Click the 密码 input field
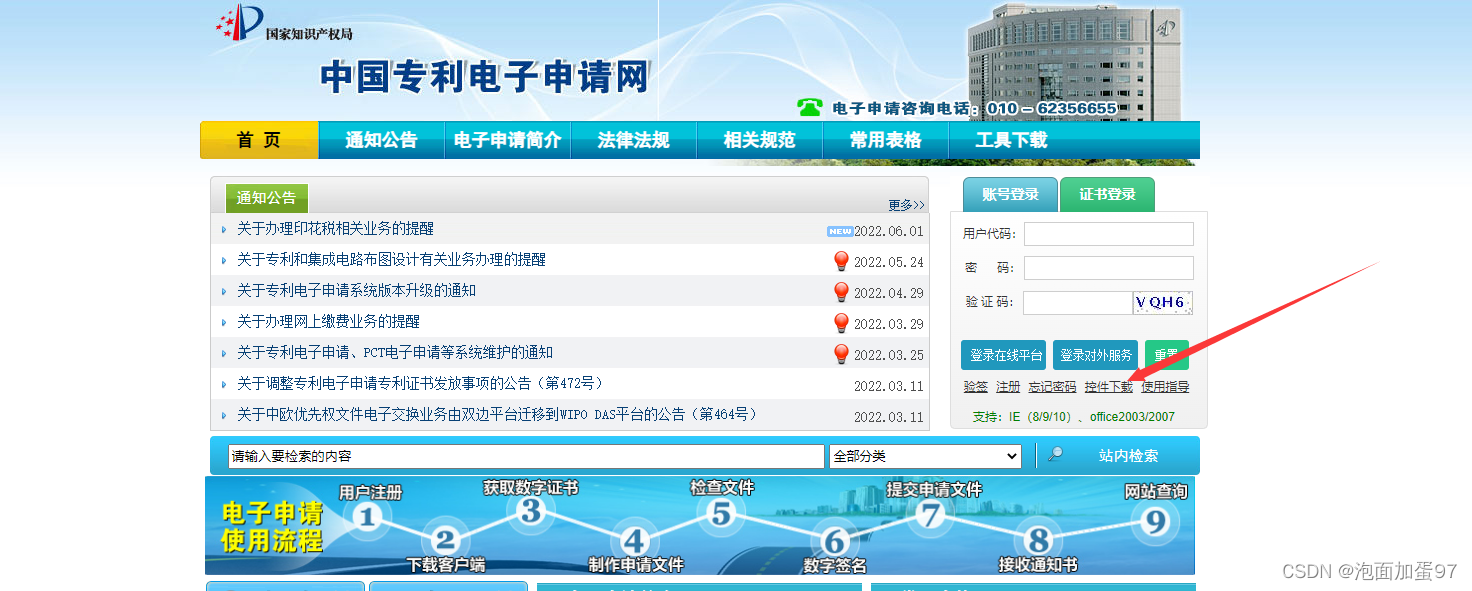The height and width of the screenshot is (591, 1472). point(1108,268)
